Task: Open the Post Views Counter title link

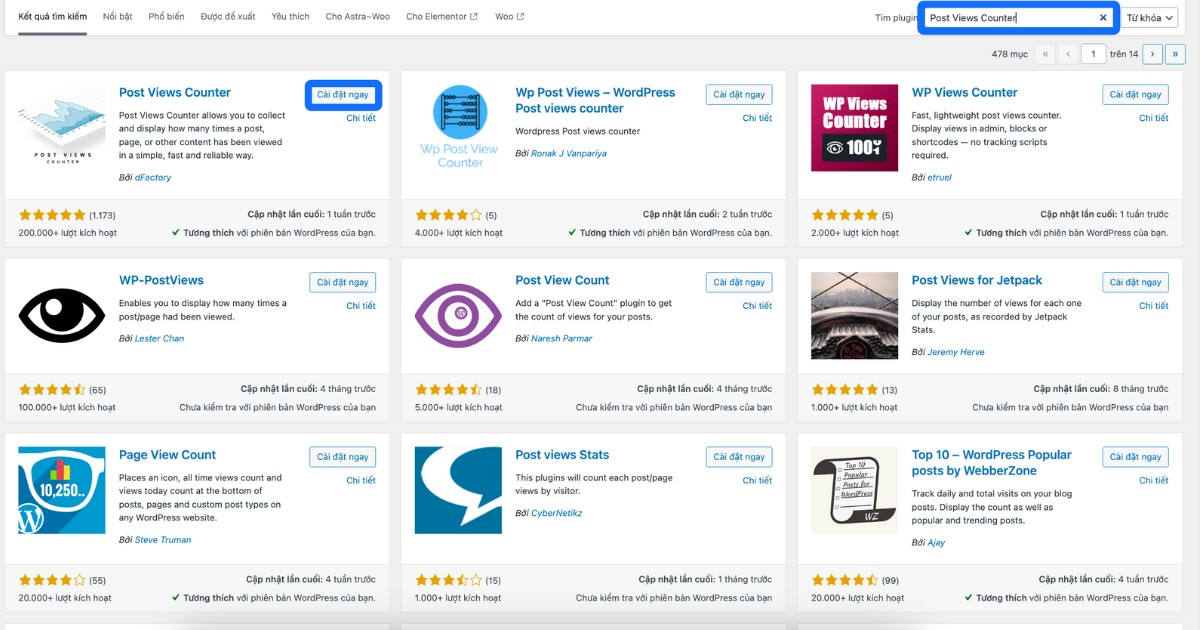Action: pos(175,93)
